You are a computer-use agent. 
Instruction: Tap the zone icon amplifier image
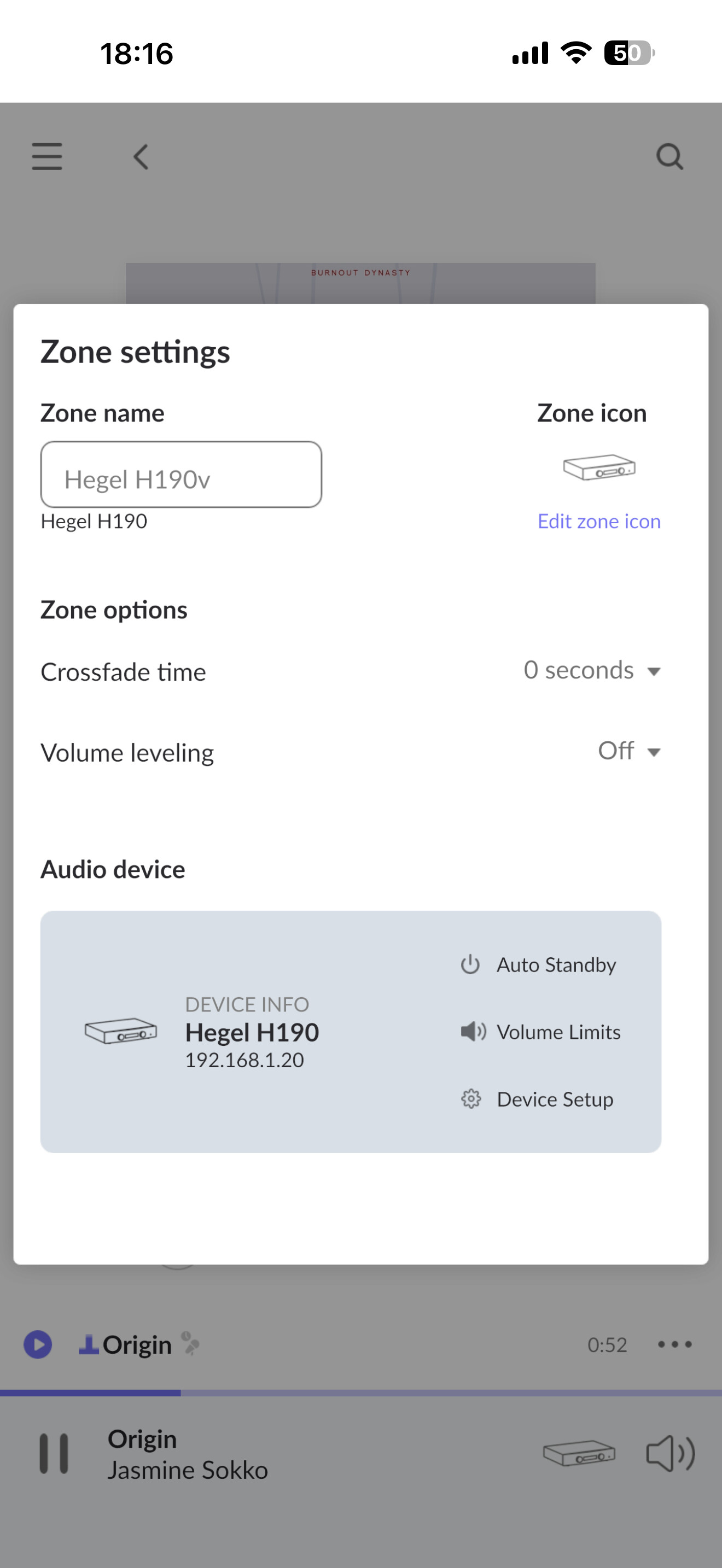(599, 467)
